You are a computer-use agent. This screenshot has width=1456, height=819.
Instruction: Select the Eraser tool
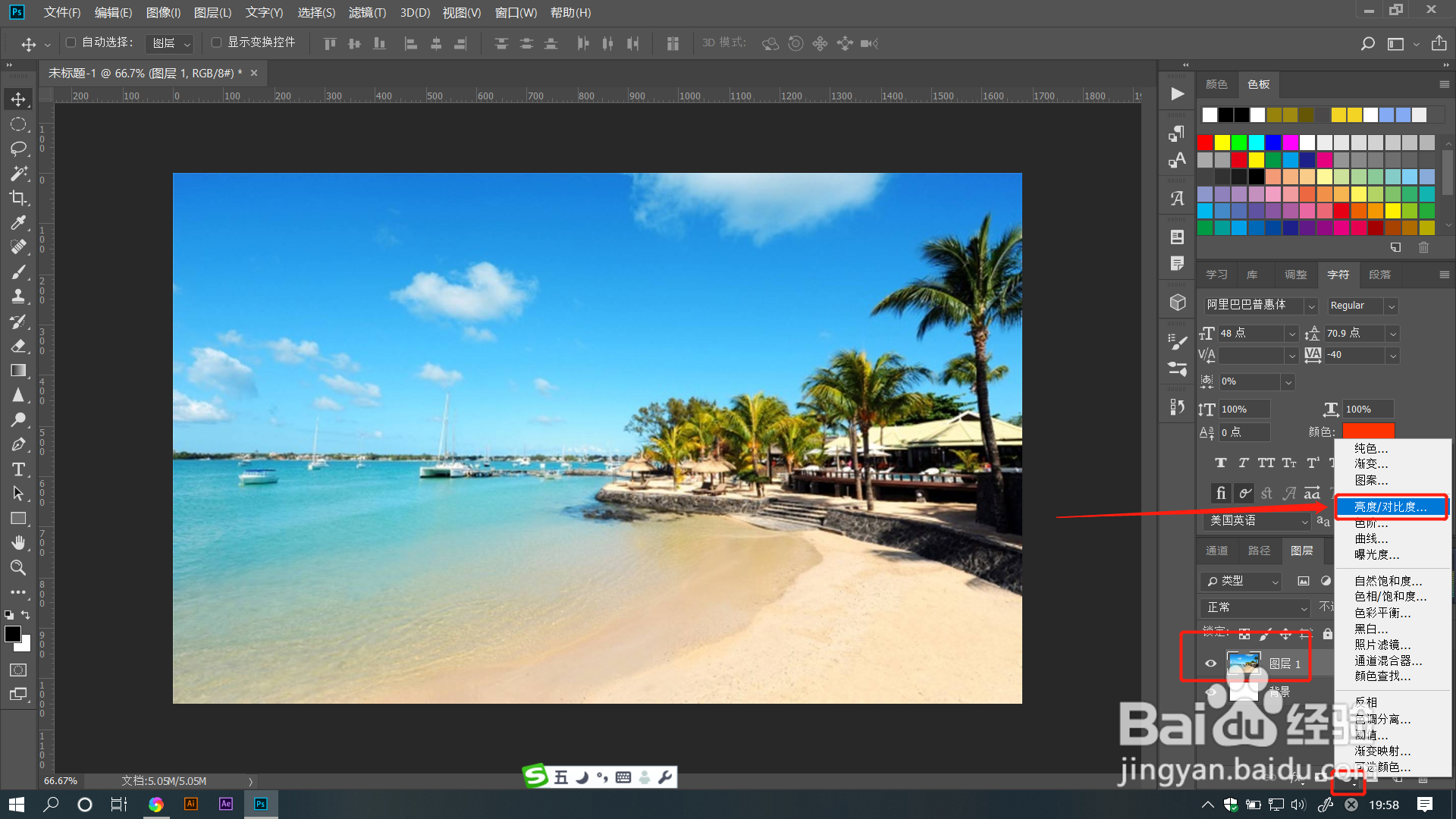(18, 346)
